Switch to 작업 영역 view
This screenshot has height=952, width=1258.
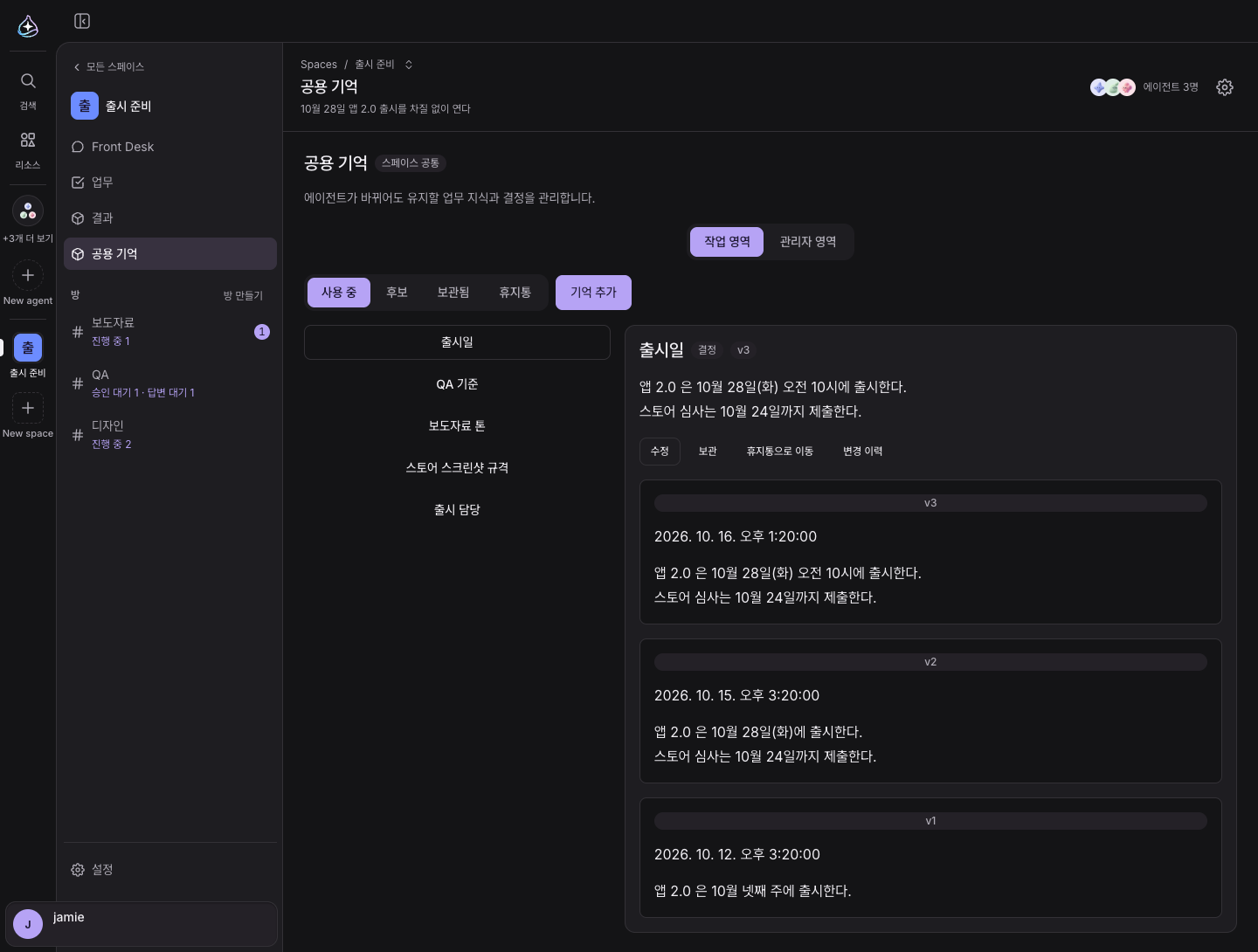click(727, 242)
